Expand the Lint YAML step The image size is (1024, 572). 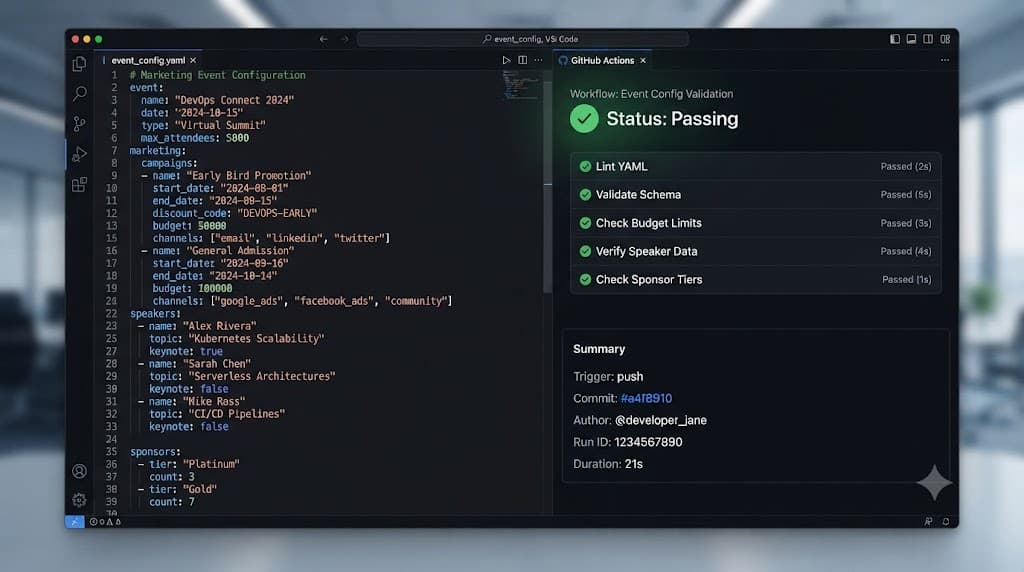click(756, 167)
